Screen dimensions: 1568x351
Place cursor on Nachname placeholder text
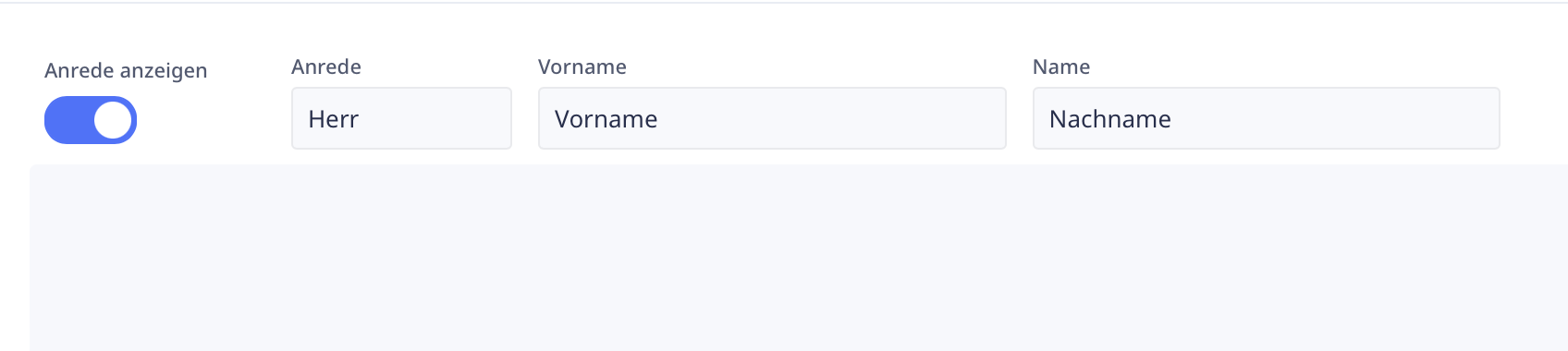1110,119
